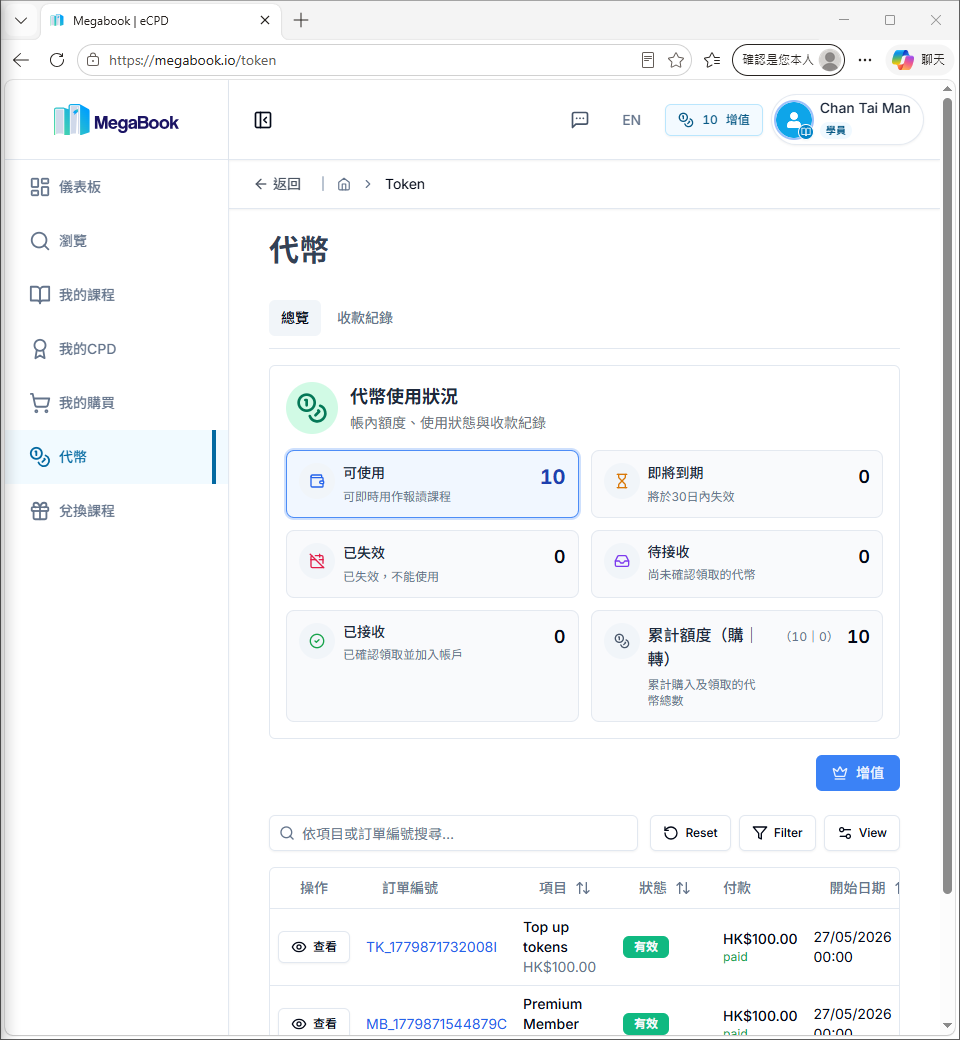The width and height of the screenshot is (960, 1040).
Task: Sort by 項目 column
Action: click(564, 888)
